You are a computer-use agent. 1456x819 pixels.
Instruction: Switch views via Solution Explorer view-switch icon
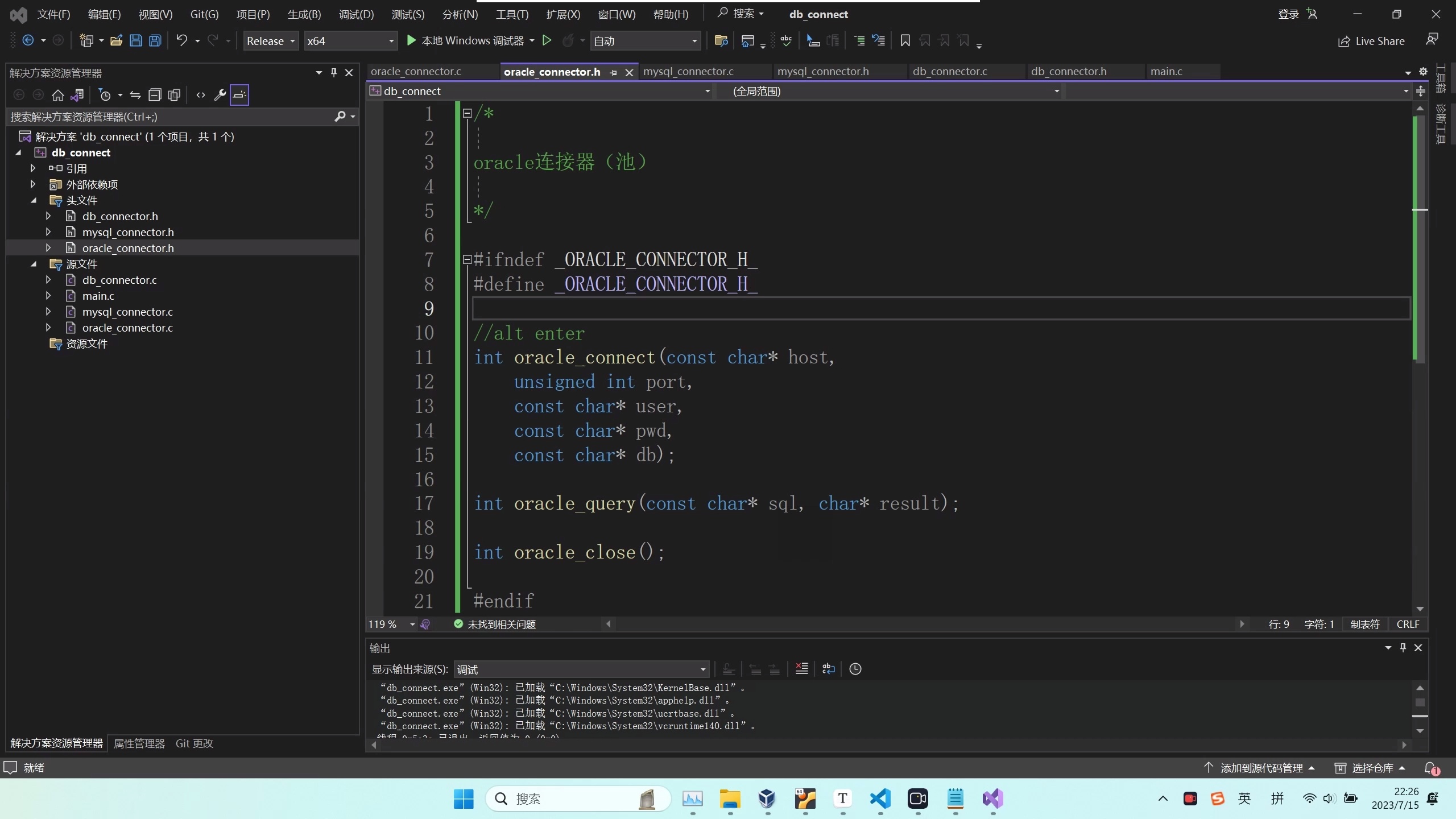click(77, 95)
